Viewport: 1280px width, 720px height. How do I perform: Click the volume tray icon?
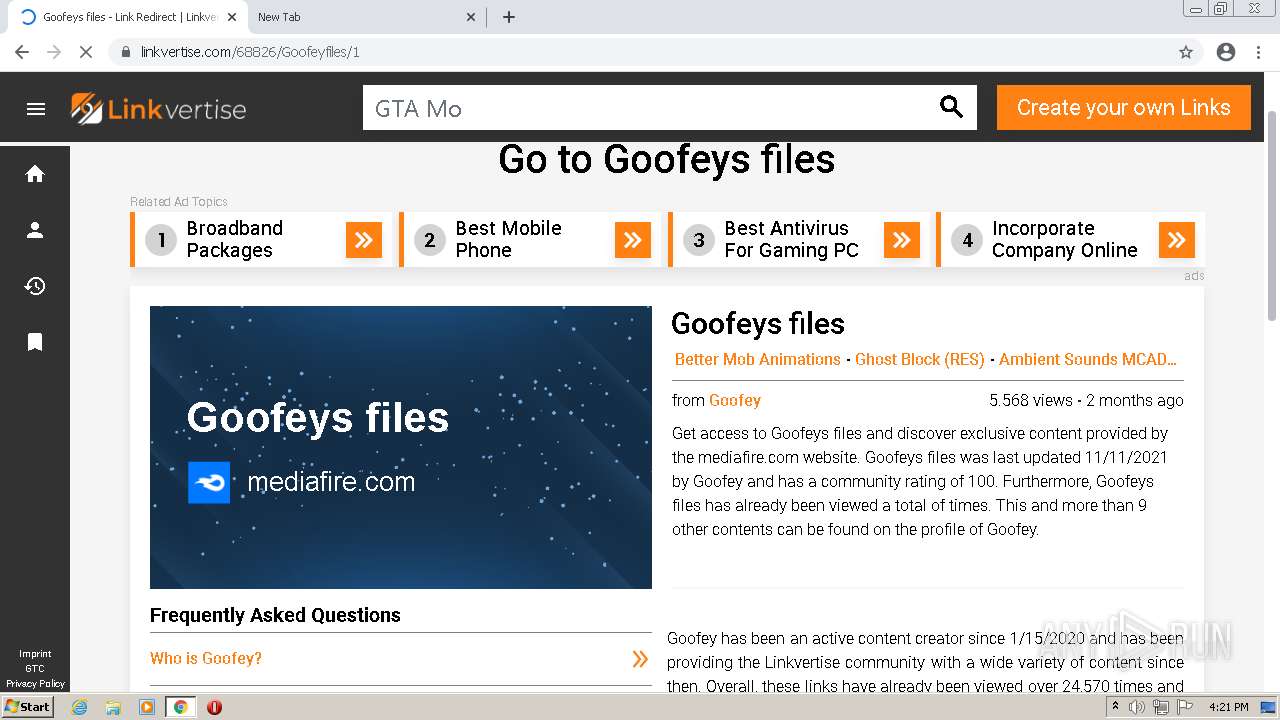point(1137,707)
